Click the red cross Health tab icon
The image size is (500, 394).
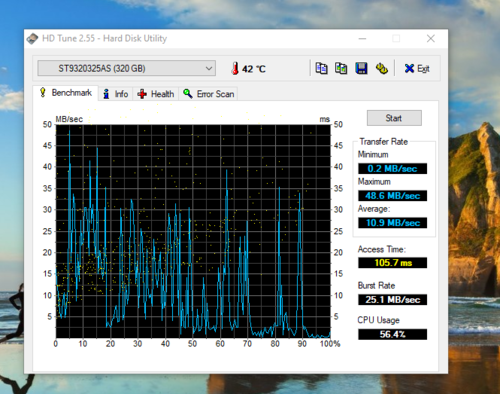(142, 94)
